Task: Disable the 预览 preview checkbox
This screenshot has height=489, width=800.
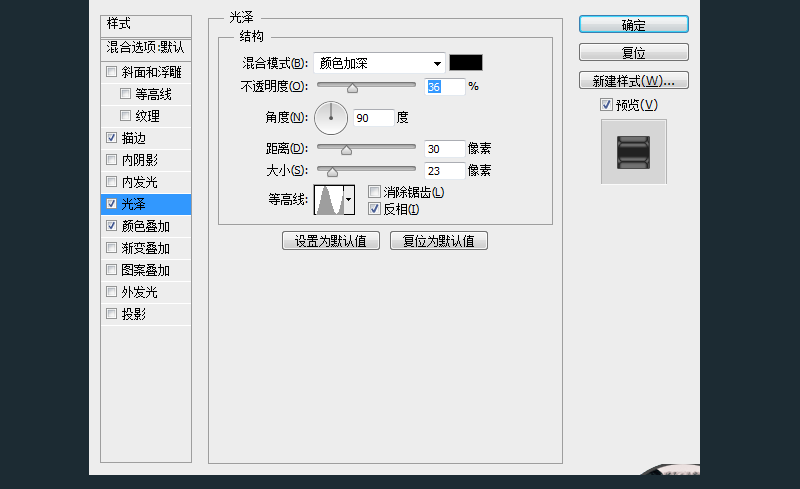Action: click(606, 105)
